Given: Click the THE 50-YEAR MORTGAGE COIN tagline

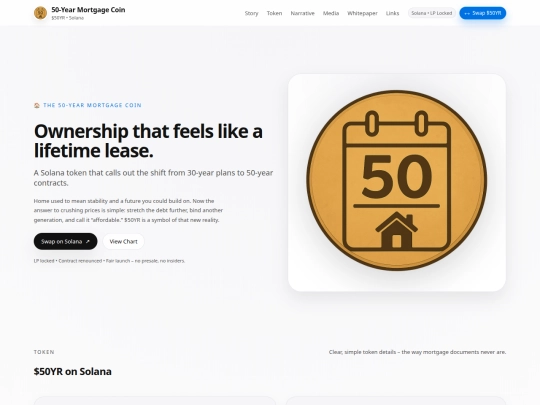Looking at the screenshot, I should tap(92, 105).
